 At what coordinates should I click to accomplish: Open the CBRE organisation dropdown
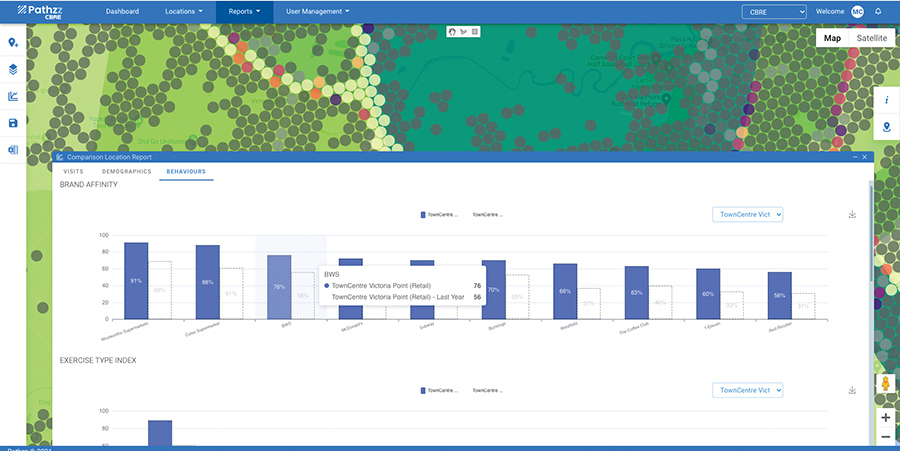[x=773, y=11]
